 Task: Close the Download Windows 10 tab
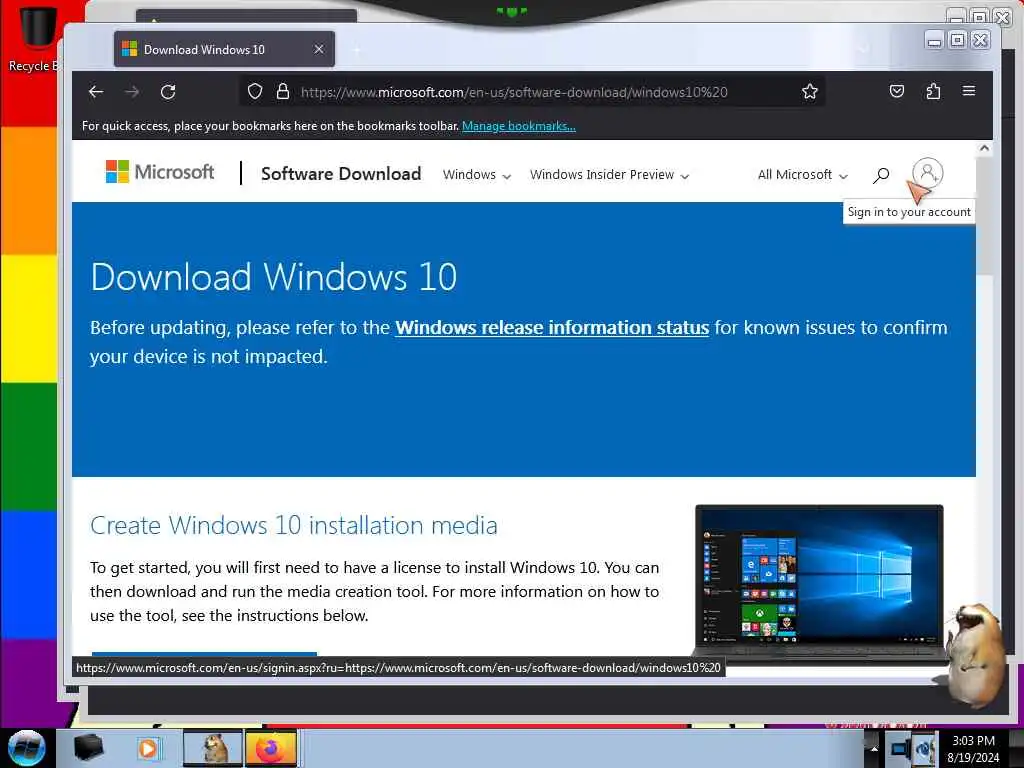pyautogui.click(x=319, y=50)
